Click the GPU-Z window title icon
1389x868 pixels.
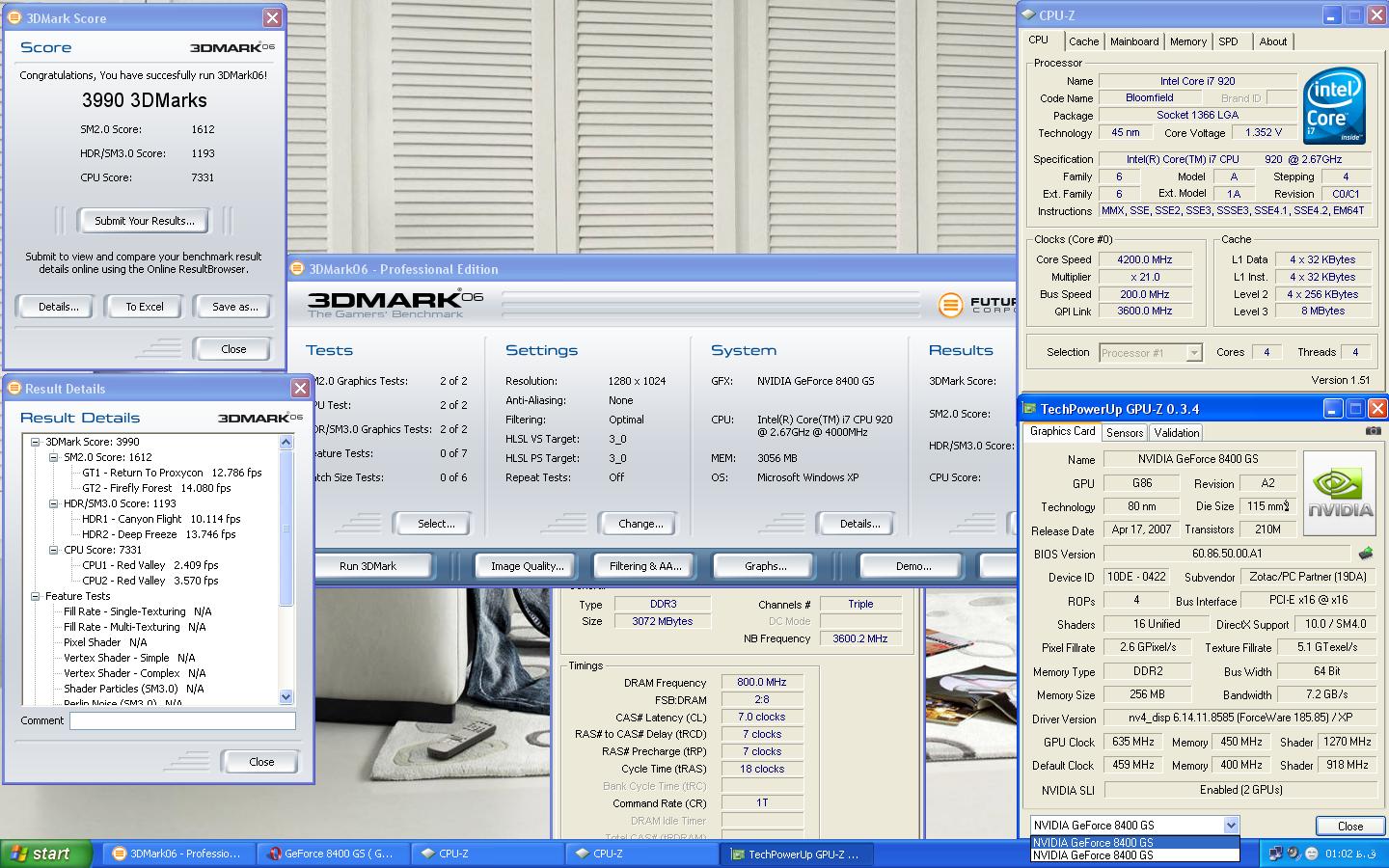pyautogui.click(x=1030, y=408)
